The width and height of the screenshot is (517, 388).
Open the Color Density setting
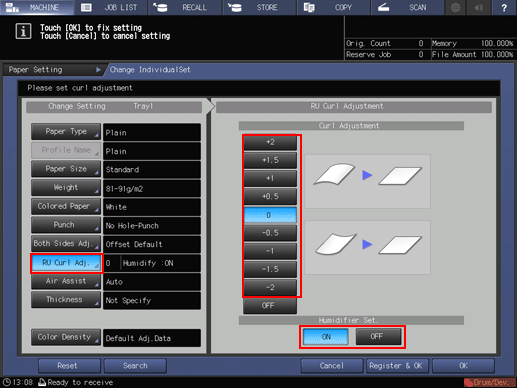click(x=66, y=337)
